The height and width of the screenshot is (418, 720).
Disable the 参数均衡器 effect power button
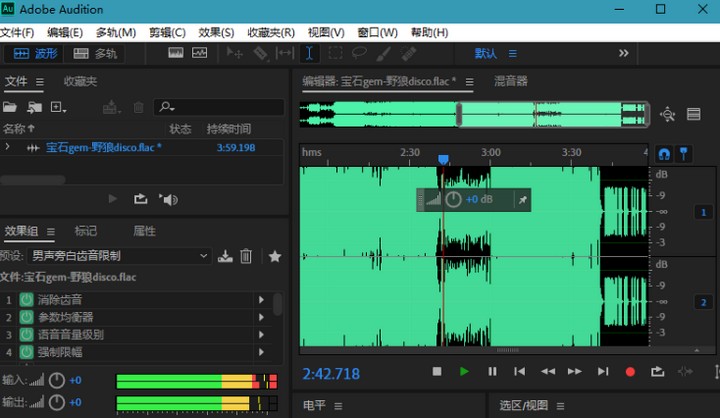[x=26, y=317]
